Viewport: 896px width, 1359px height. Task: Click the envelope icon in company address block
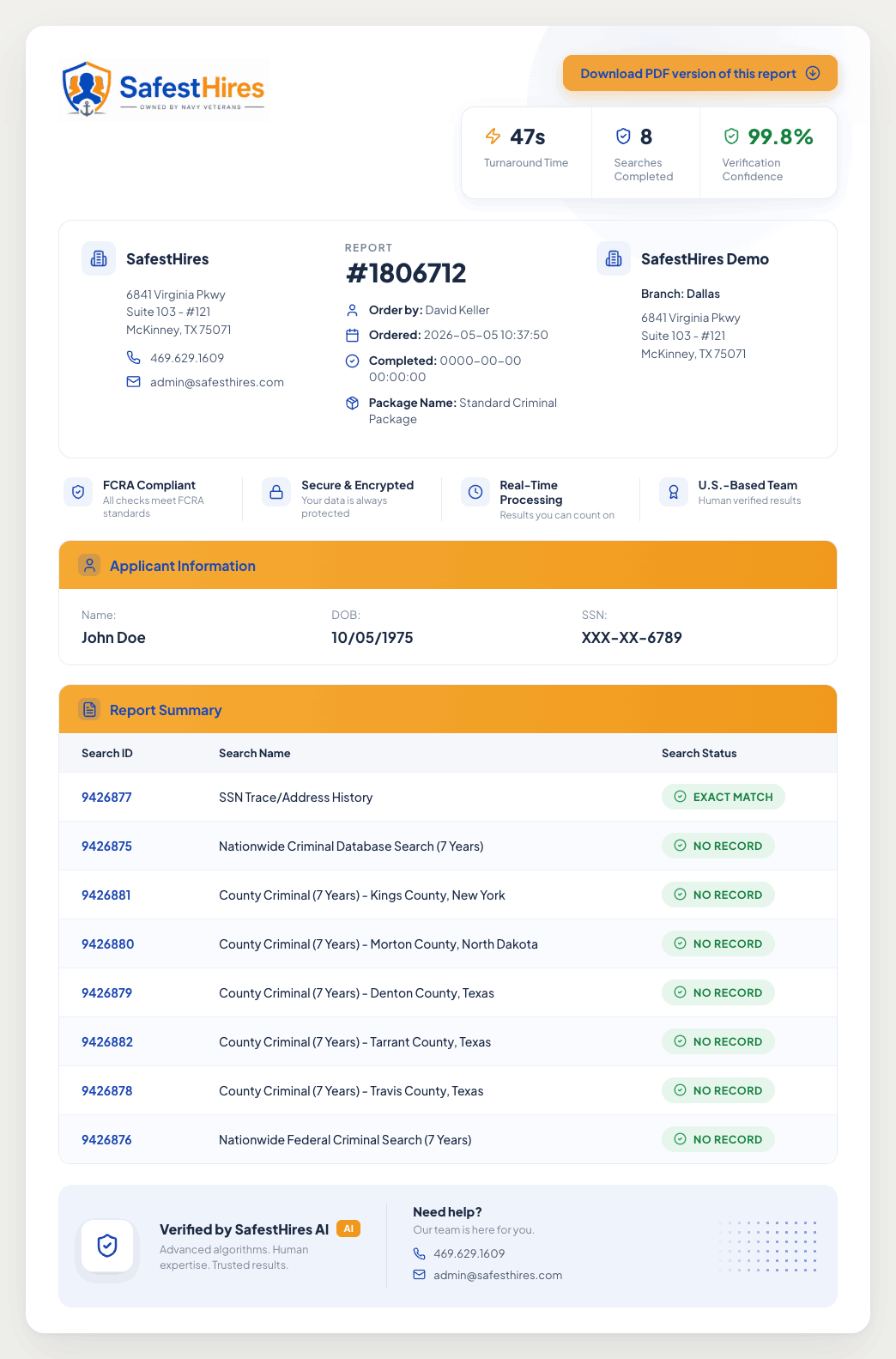(x=134, y=382)
